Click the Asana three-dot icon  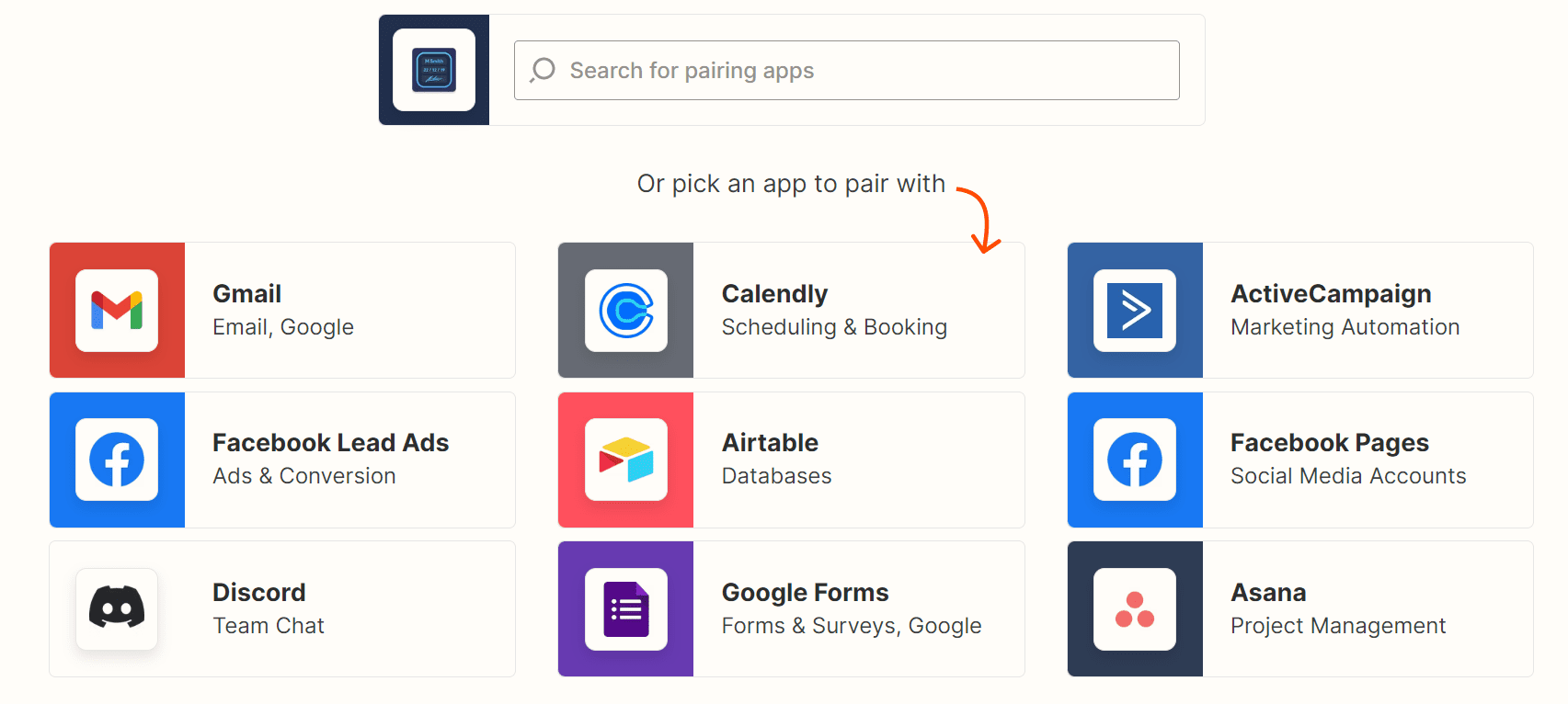pyautogui.click(x=1135, y=609)
